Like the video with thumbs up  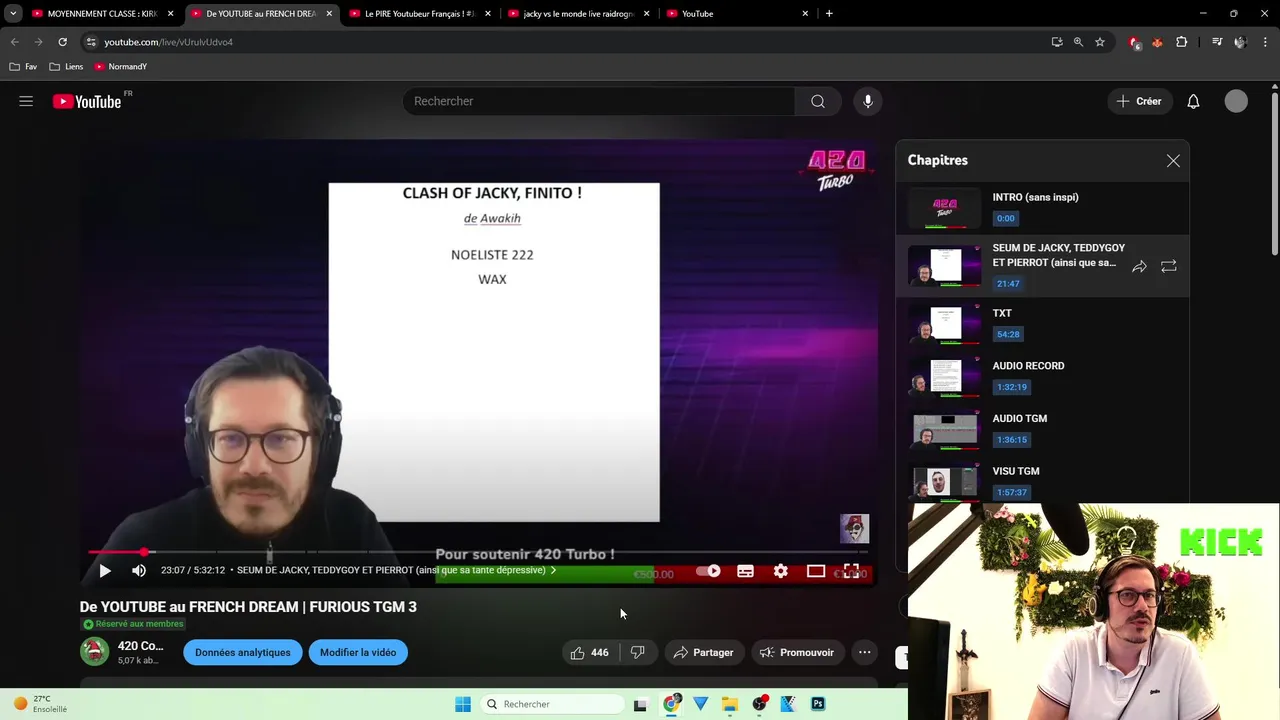pyautogui.click(x=589, y=653)
